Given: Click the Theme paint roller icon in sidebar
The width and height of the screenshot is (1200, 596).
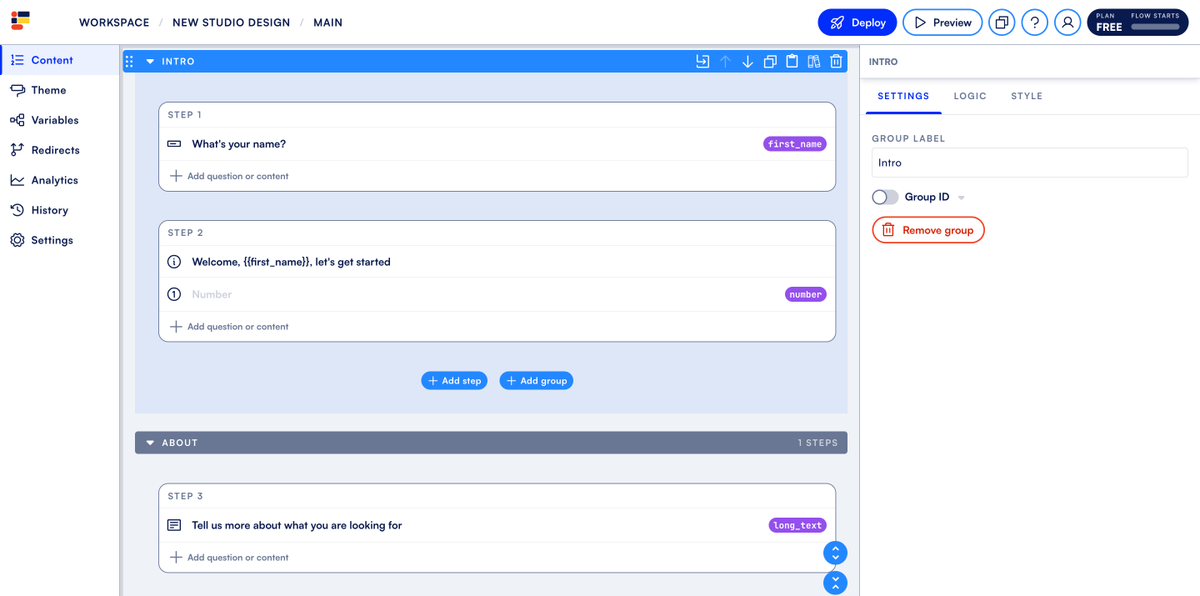Looking at the screenshot, I should coord(17,90).
